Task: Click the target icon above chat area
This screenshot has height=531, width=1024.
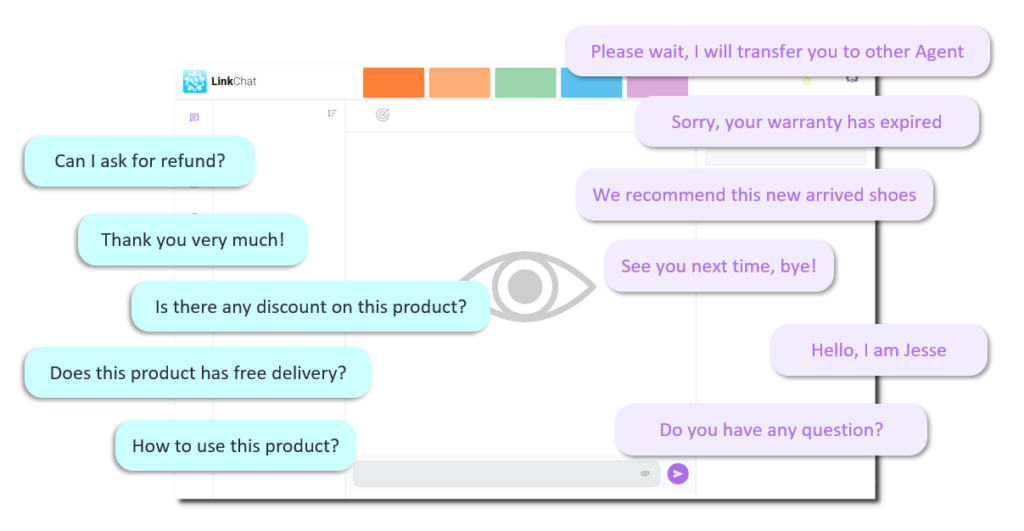Action: click(383, 115)
